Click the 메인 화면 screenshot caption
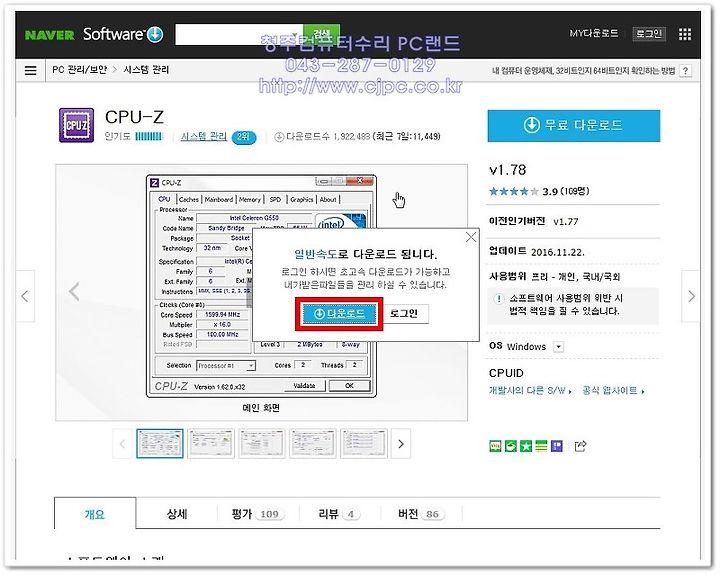Viewport: 720px width, 575px height. pyautogui.click(x=261, y=408)
